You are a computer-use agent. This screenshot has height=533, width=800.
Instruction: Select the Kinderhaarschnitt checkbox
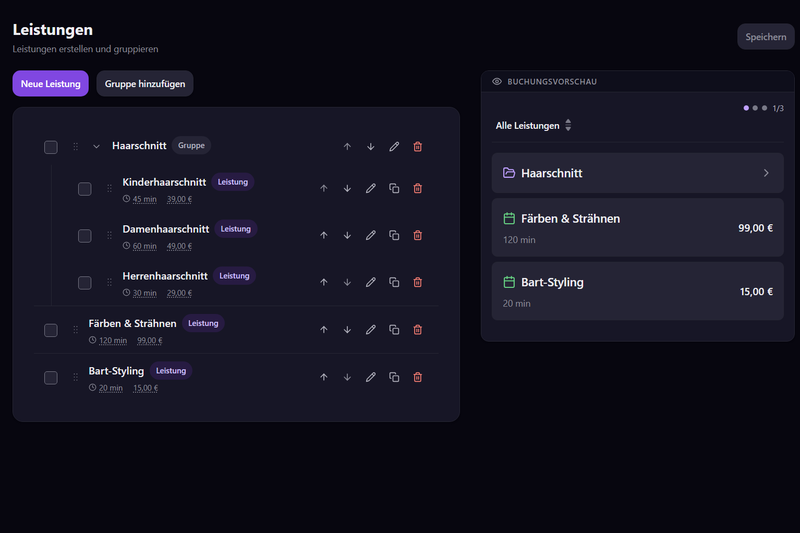[85, 189]
